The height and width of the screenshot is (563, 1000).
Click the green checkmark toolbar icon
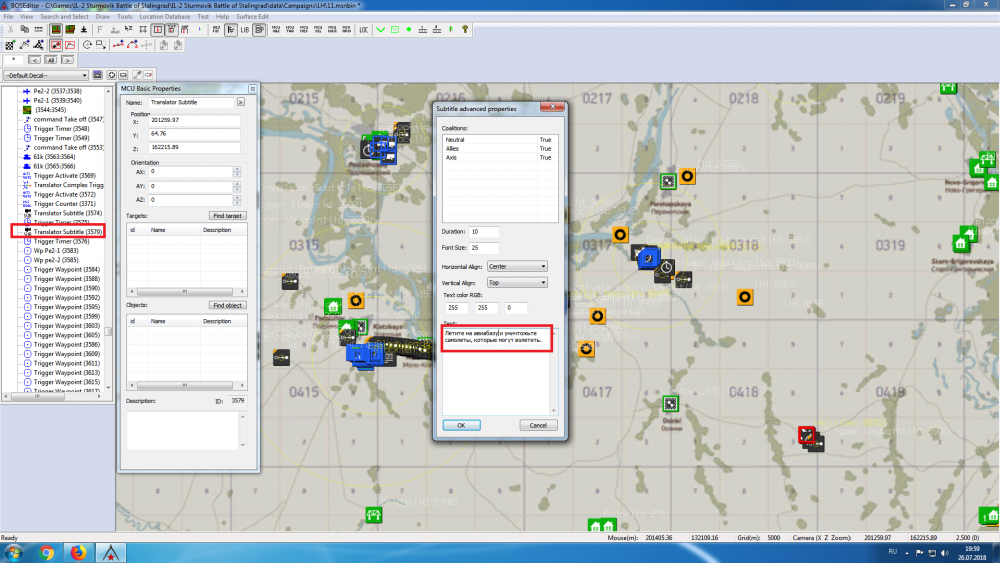(380, 30)
